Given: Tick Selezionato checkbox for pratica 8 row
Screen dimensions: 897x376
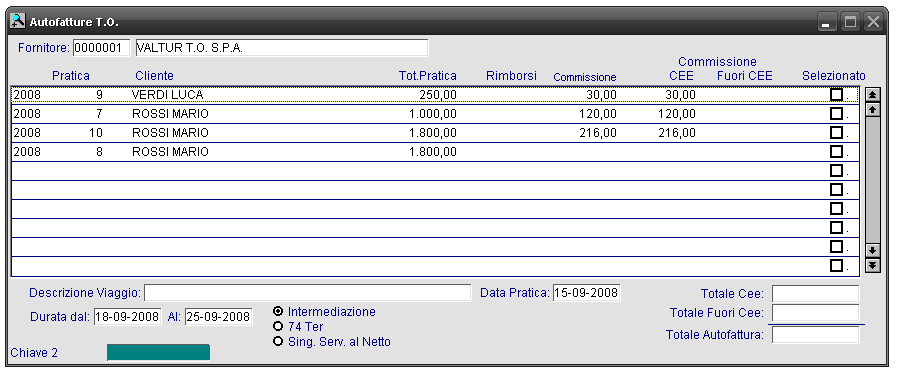Looking at the screenshot, I should click(836, 151).
